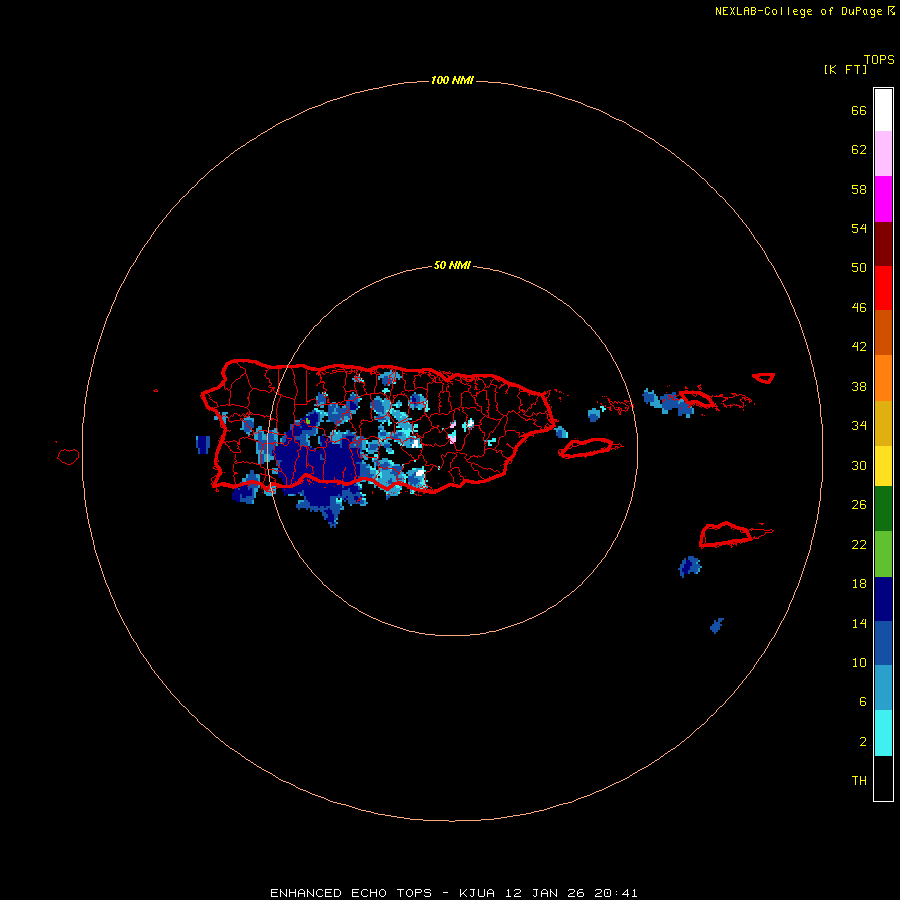Click the 'TOPS' legend title
Screen dimensions: 900x900
tap(879, 59)
